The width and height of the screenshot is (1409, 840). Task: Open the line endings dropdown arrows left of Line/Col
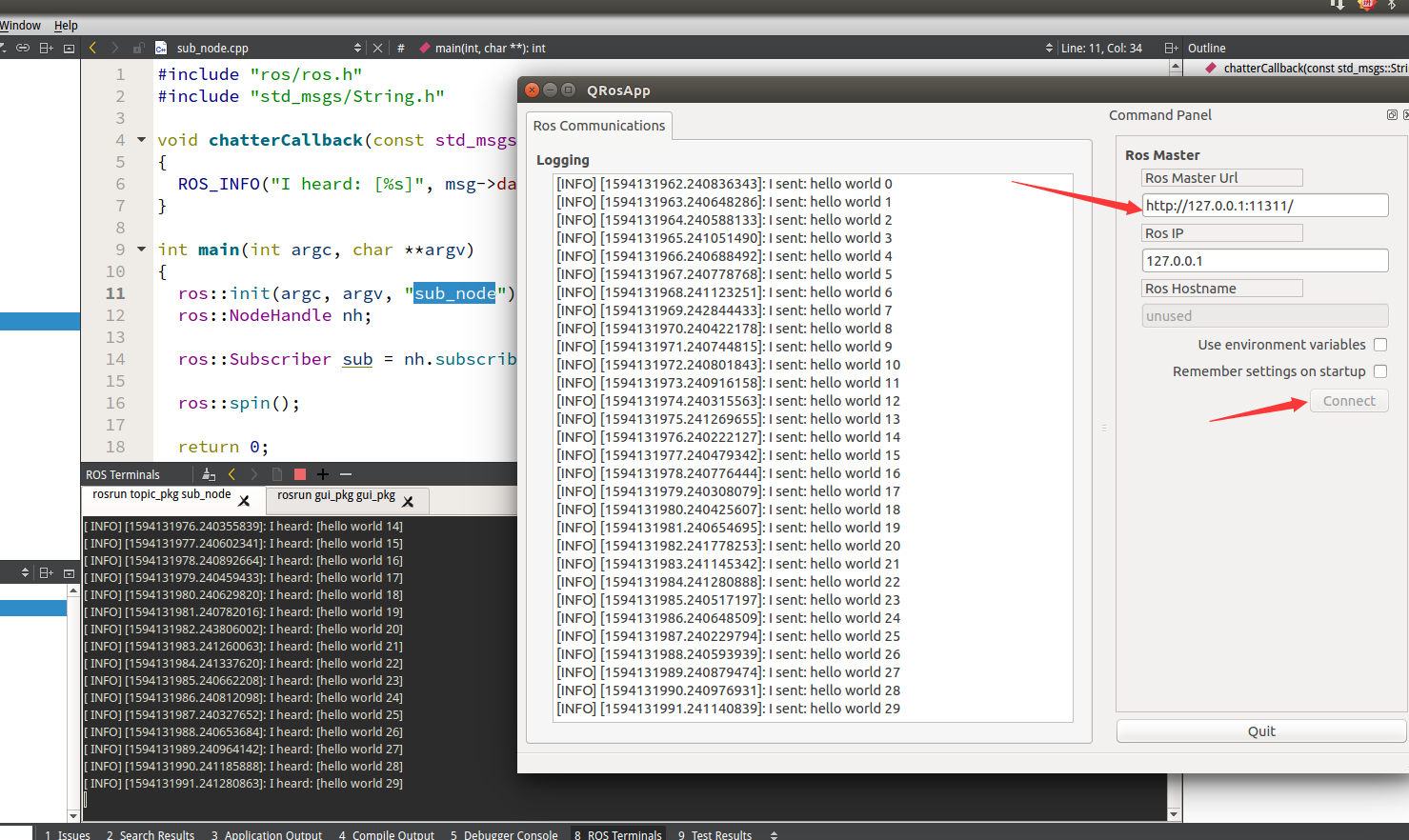click(1049, 48)
